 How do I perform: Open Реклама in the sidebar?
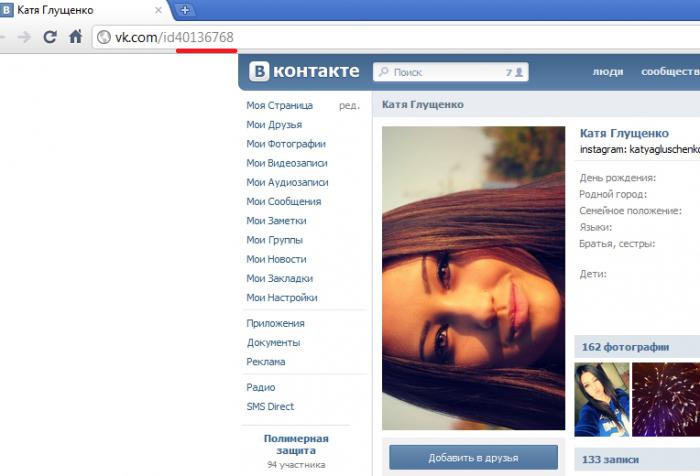266,362
